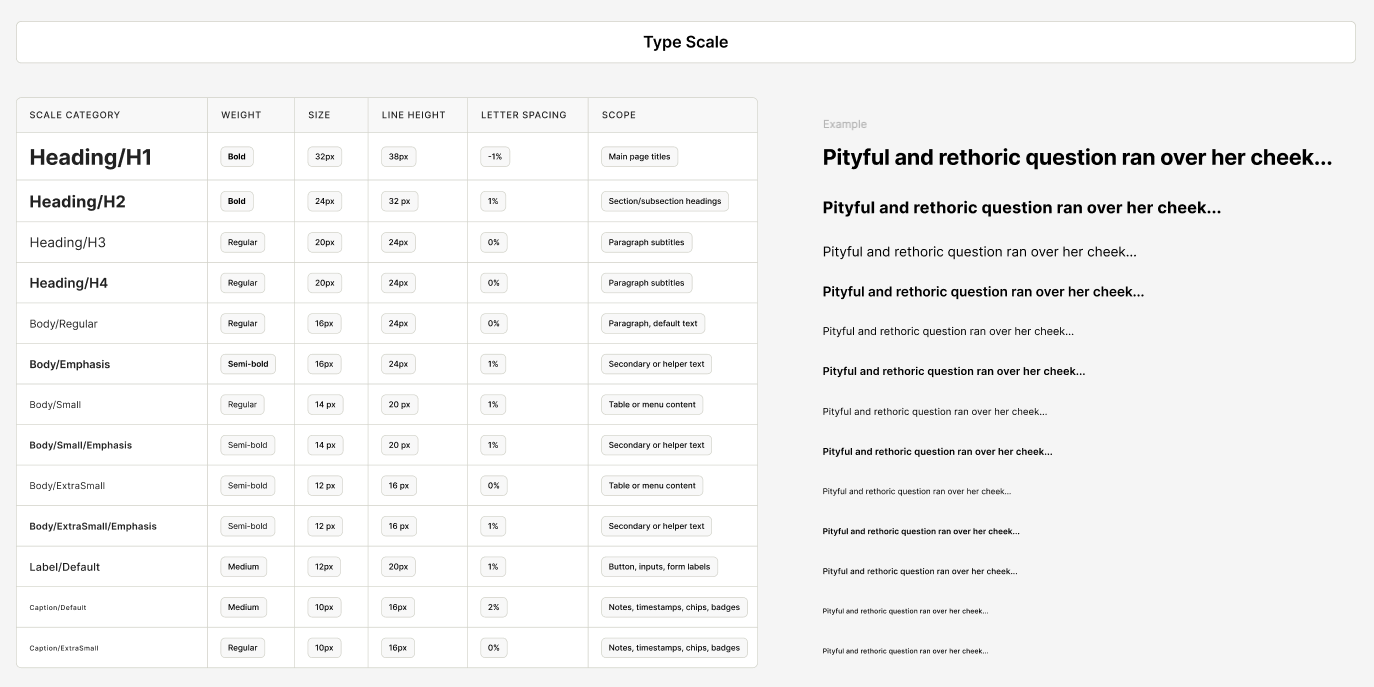Click the "Paragraph, default text" scope chip
The width and height of the screenshot is (1374, 687).
pos(654,324)
